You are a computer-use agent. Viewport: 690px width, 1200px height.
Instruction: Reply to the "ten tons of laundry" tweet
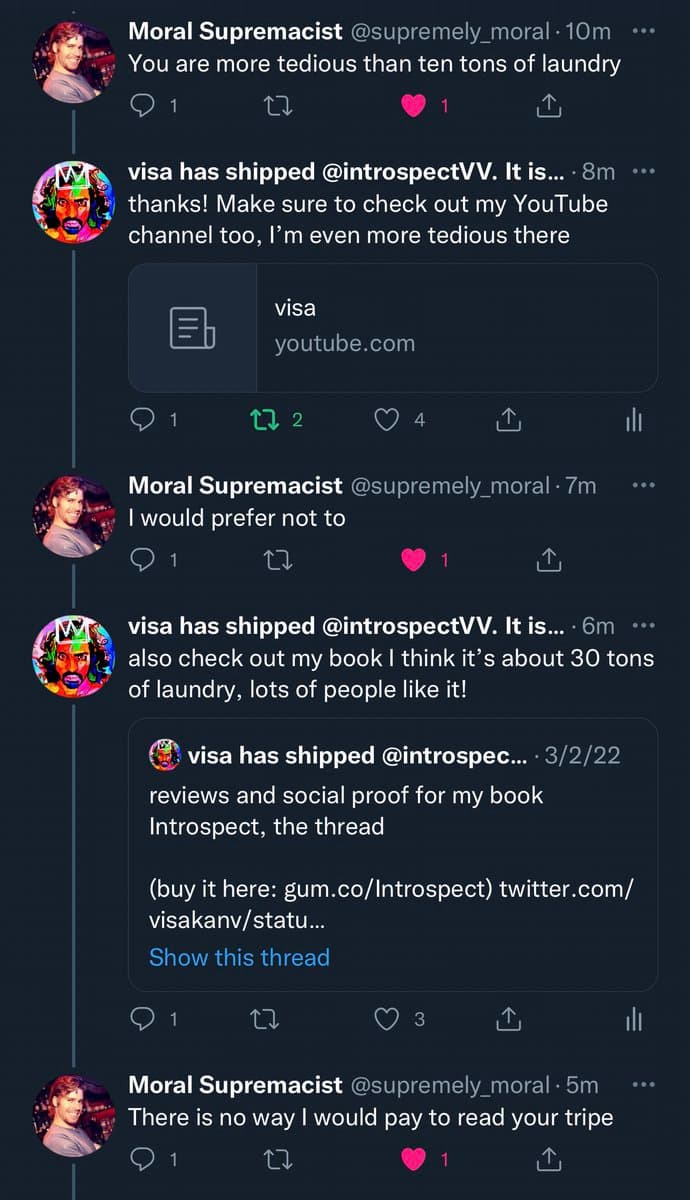point(143,106)
